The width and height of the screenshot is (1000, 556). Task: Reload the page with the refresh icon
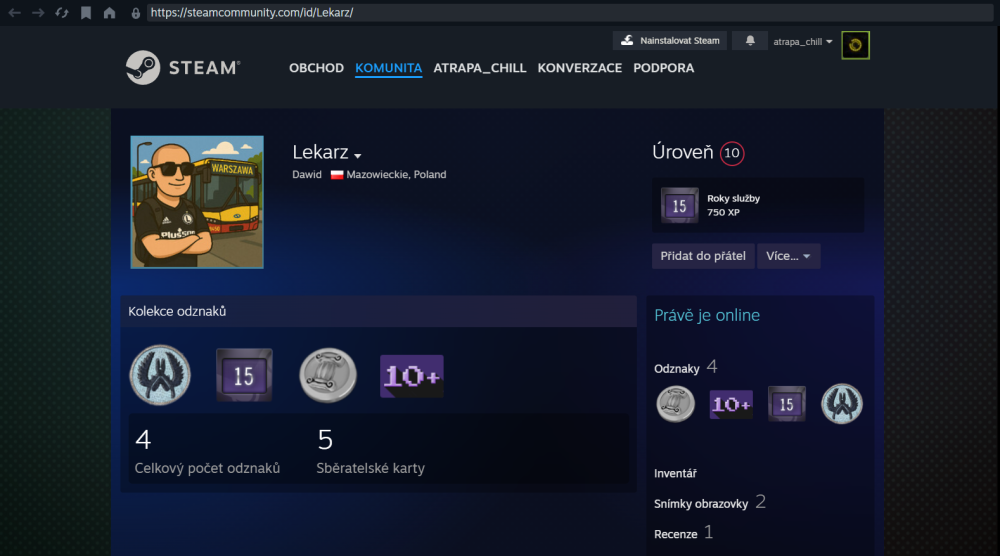click(62, 13)
